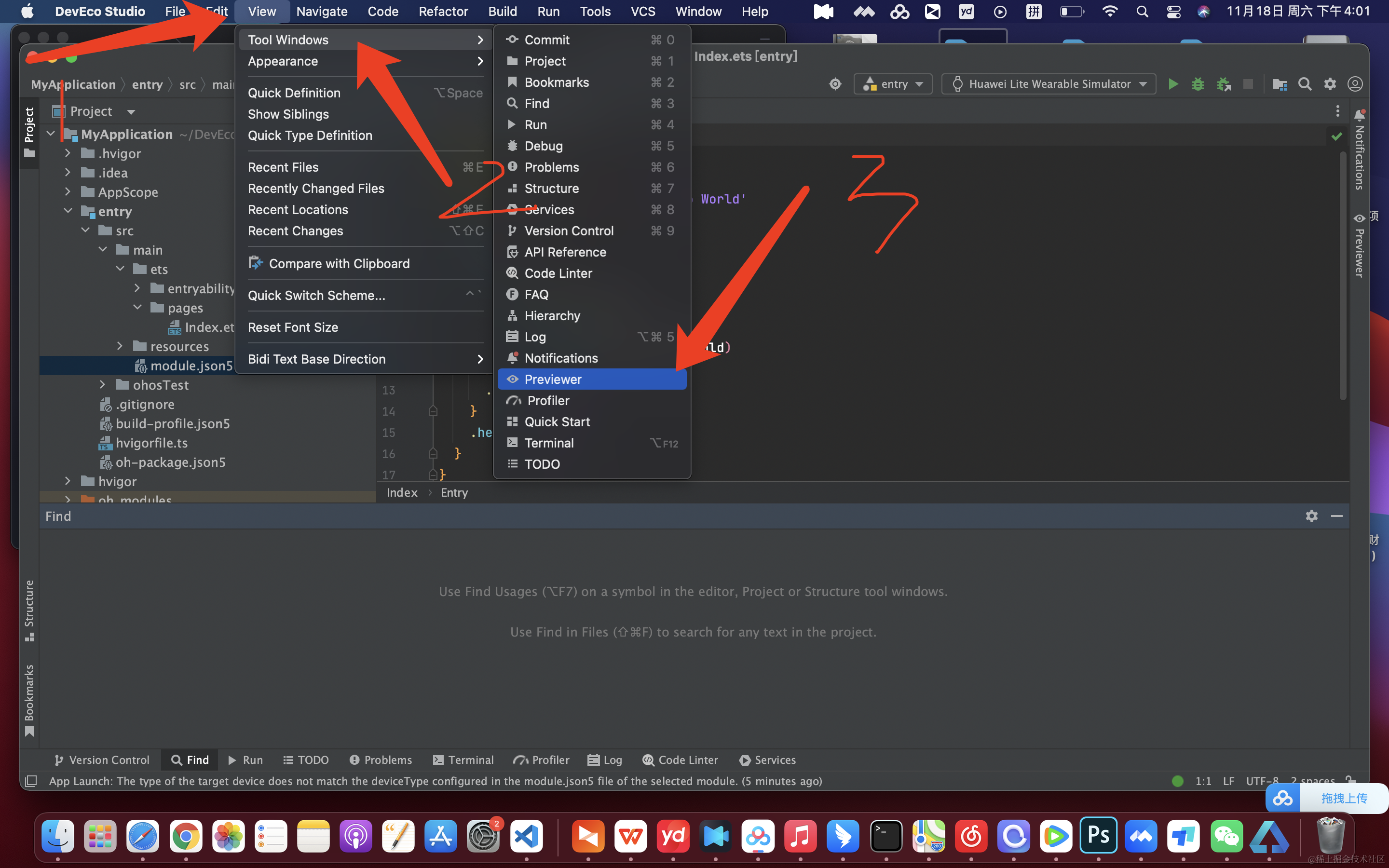Screen dimensions: 1389x868
Task: Click the Search Everywhere magnifier icon
Action: tap(1305, 84)
